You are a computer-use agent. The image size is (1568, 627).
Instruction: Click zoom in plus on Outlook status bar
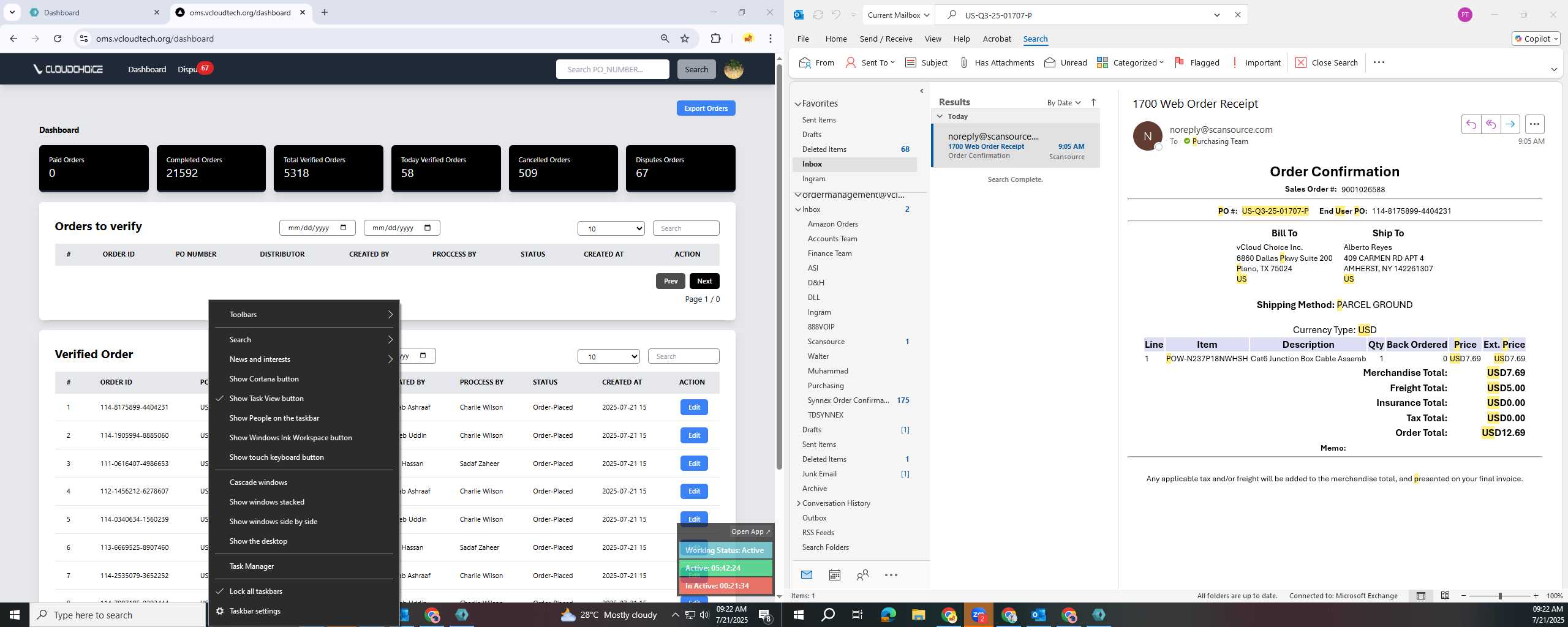[1536, 595]
